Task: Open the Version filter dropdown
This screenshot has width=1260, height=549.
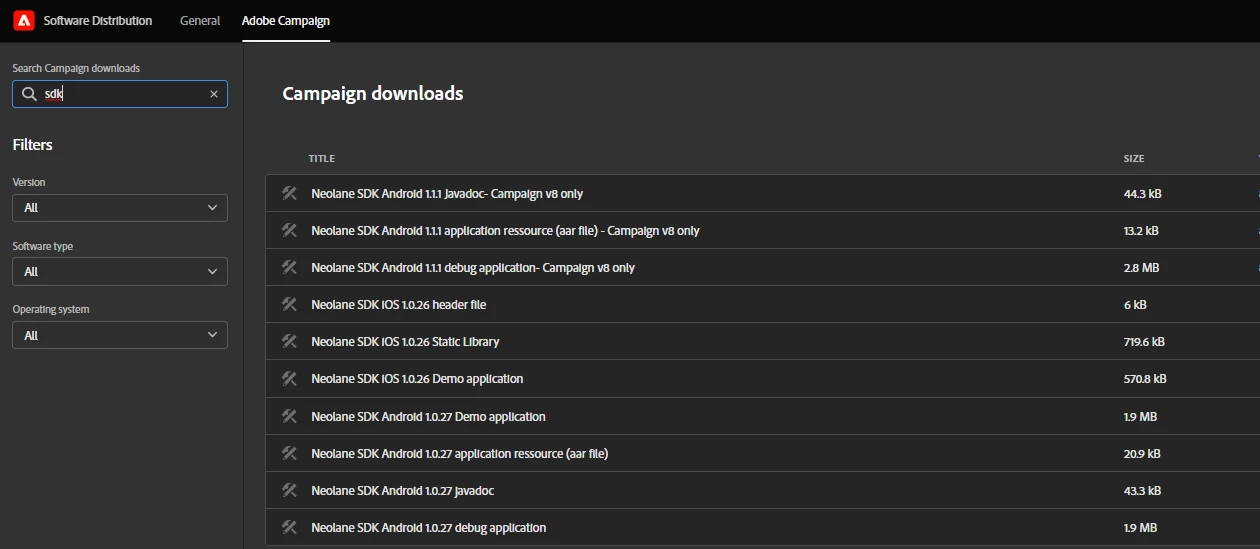Action: pos(120,208)
